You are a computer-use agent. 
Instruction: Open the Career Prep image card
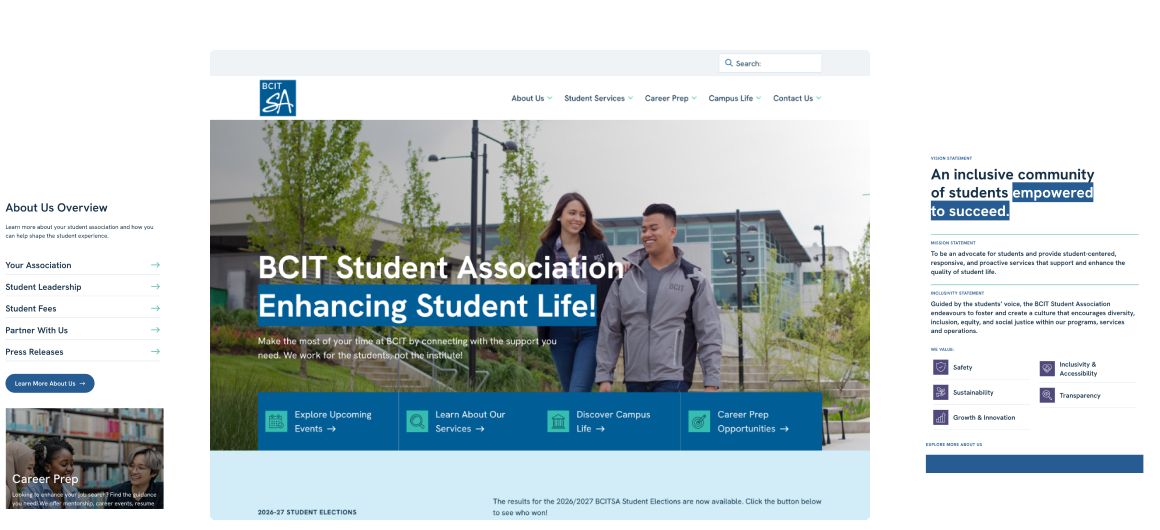click(84, 458)
